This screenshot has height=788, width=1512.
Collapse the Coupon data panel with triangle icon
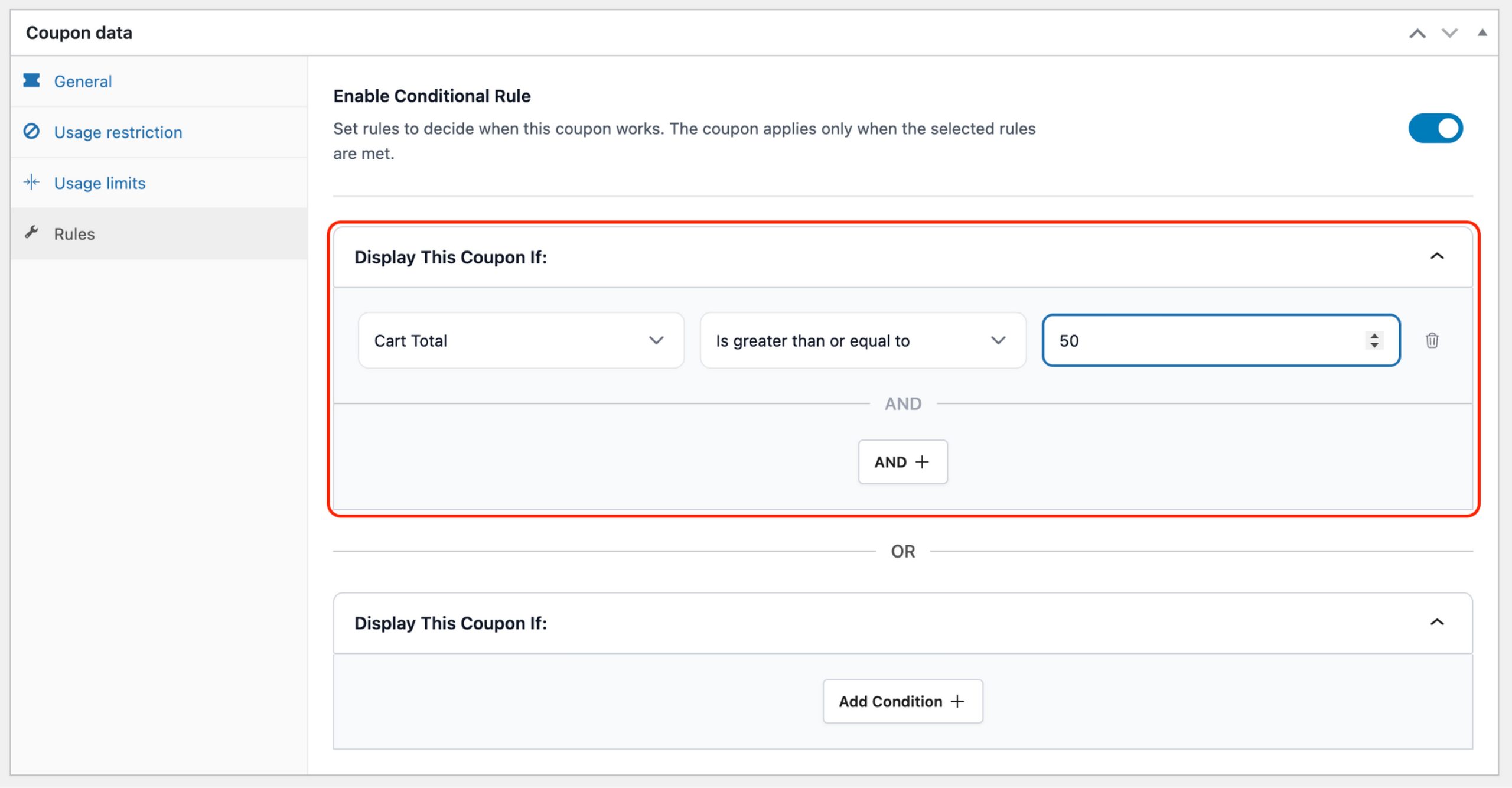tap(1484, 33)
